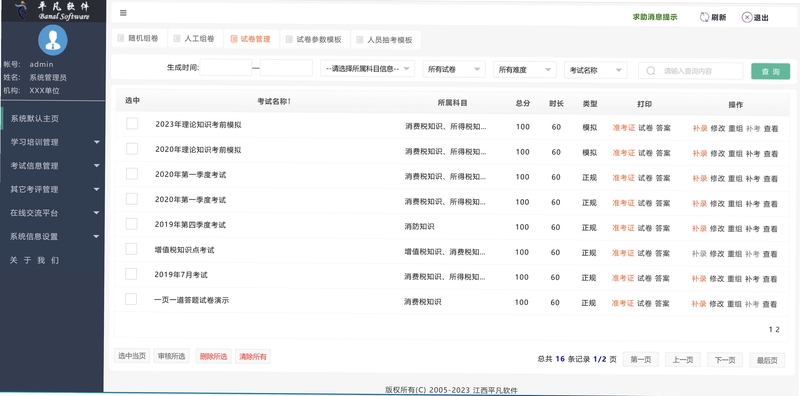Image resolution: width=800 pixels, height=396 pixels.
Task: Switch to the 人工组卷 tab
Action: (x=195, y=39)
